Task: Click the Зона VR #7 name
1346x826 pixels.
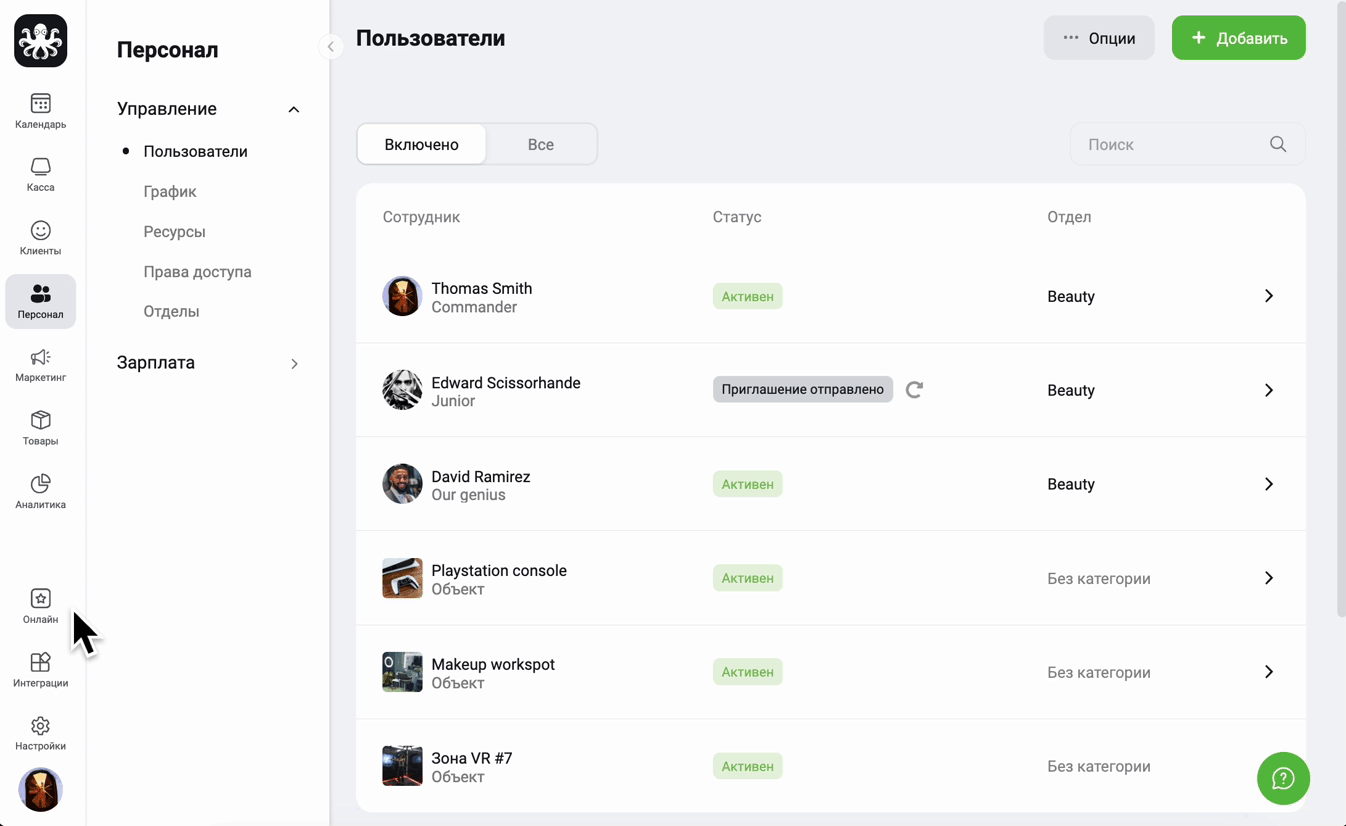Action: pos(472,758)
